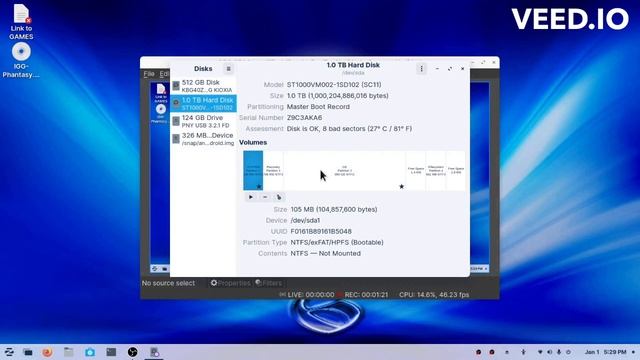The width and height of the screenshot is (640, 360).
Task: Click contents NTFS — Not Mounted
Action: click(325, 253)
